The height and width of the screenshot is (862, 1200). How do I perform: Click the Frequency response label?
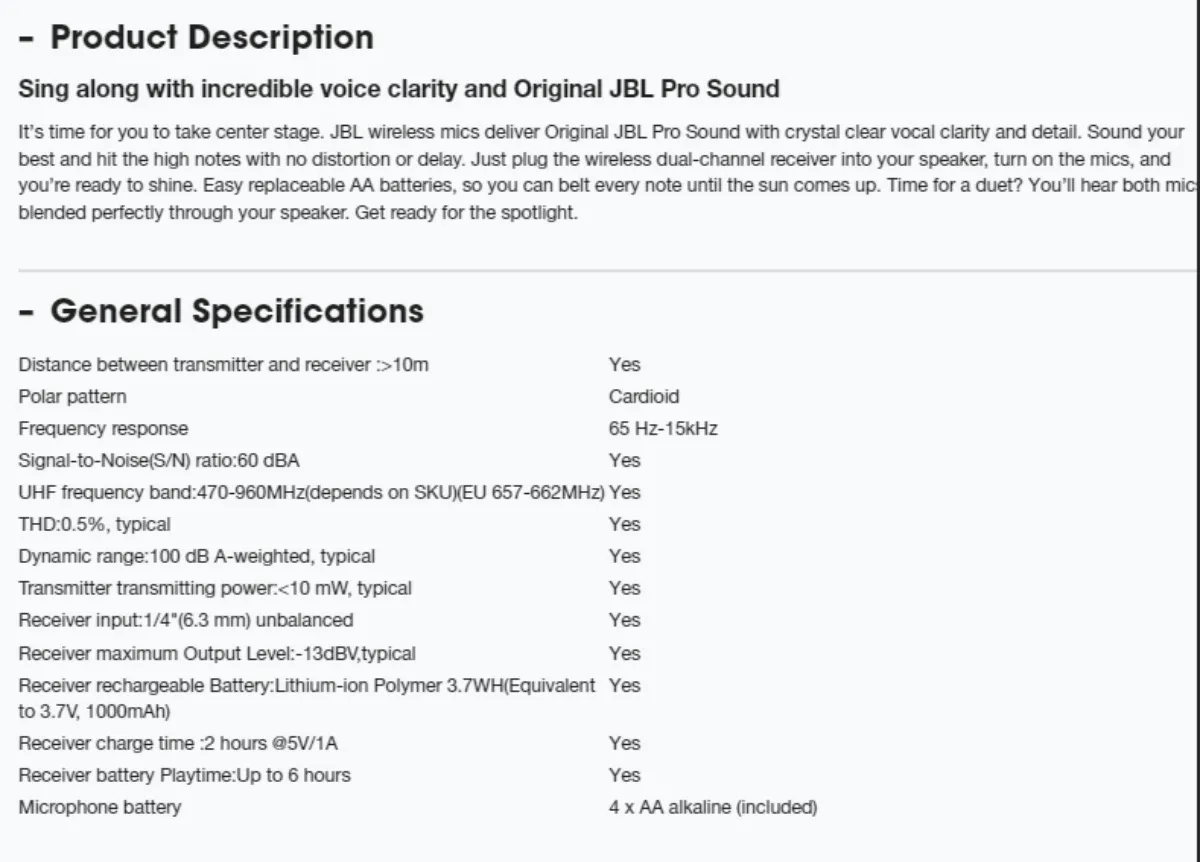point(103,429)
